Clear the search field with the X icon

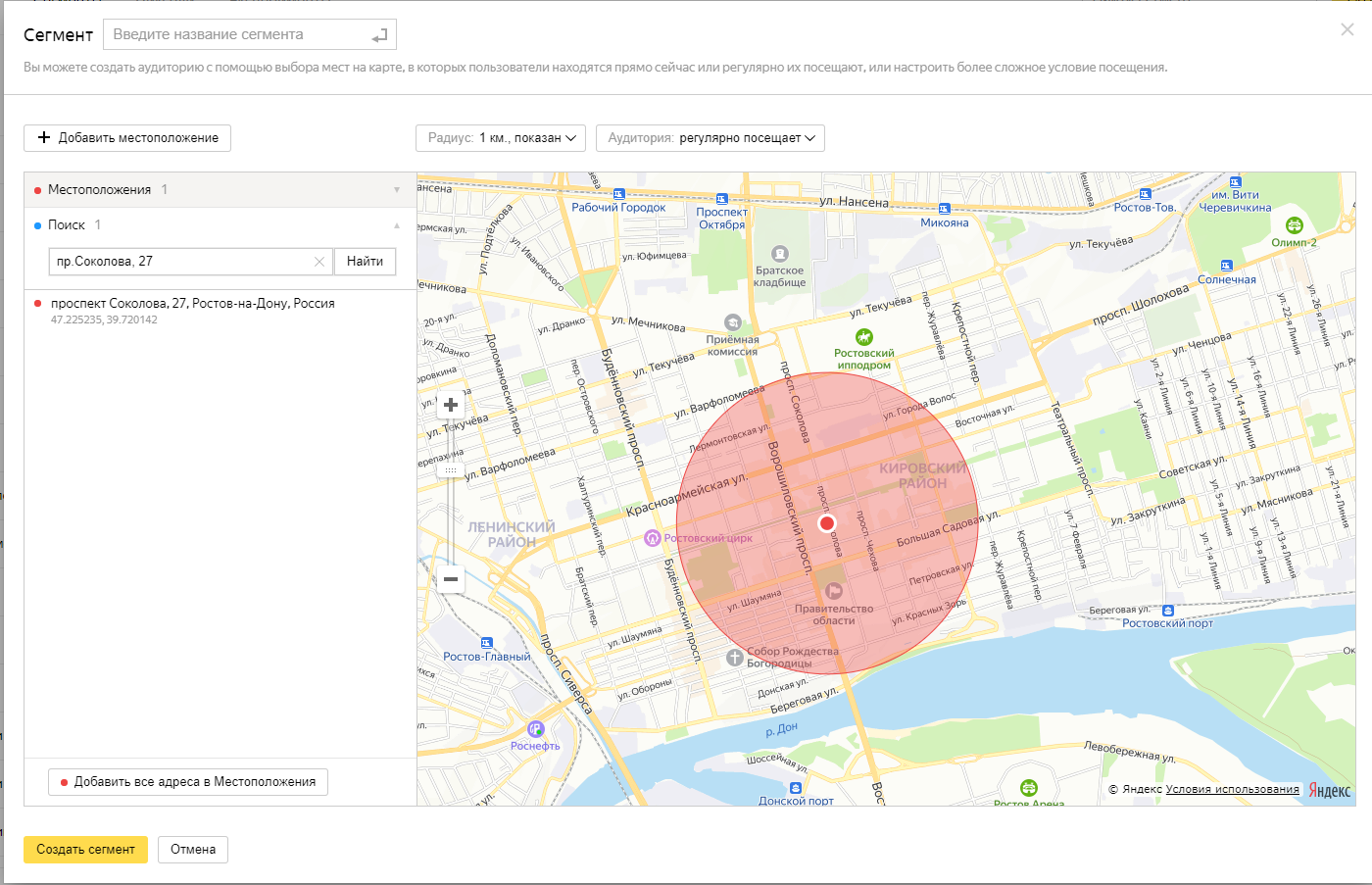pos(319,262)
